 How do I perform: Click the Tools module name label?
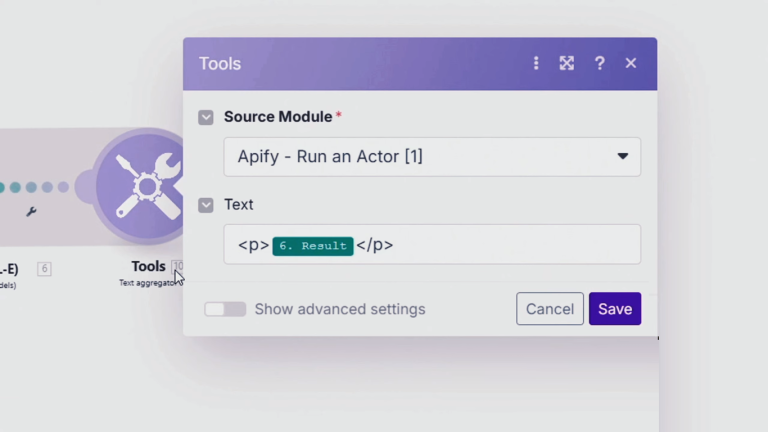tap(148, 266)
